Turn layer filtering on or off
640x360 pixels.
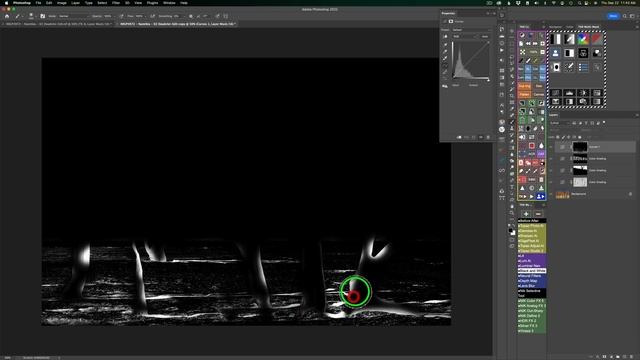point(604,122)
